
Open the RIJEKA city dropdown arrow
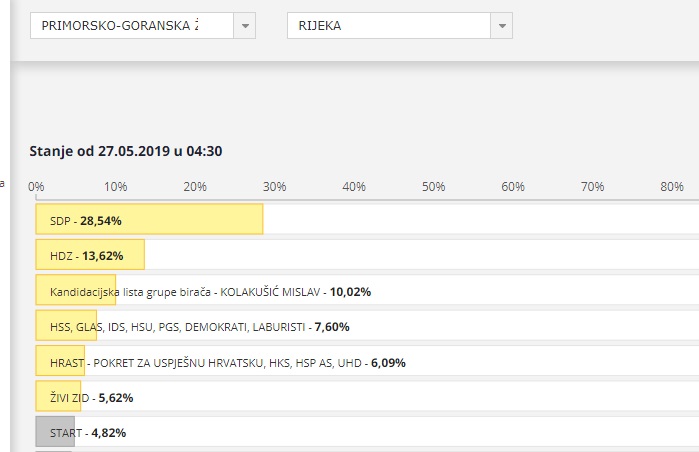coord(502,26)
